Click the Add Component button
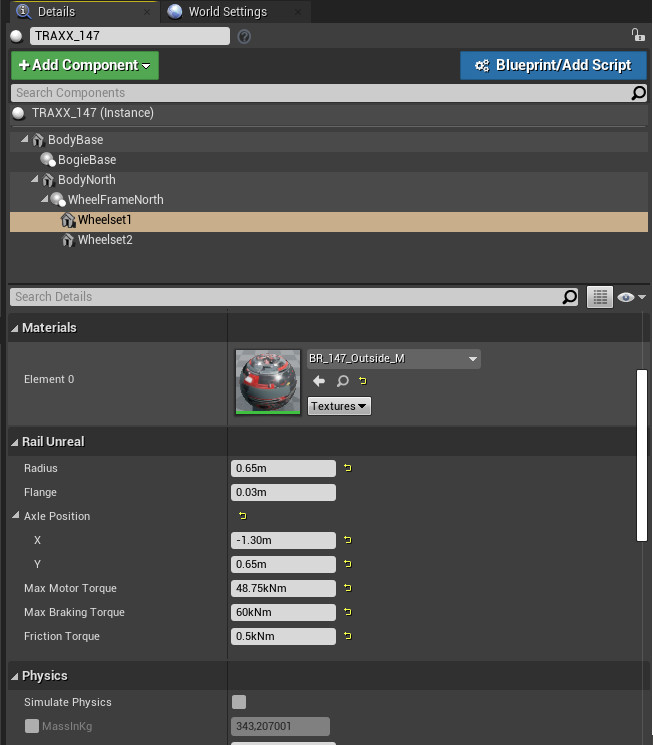Viewport: 653px width, 745px height. [85, 66]
